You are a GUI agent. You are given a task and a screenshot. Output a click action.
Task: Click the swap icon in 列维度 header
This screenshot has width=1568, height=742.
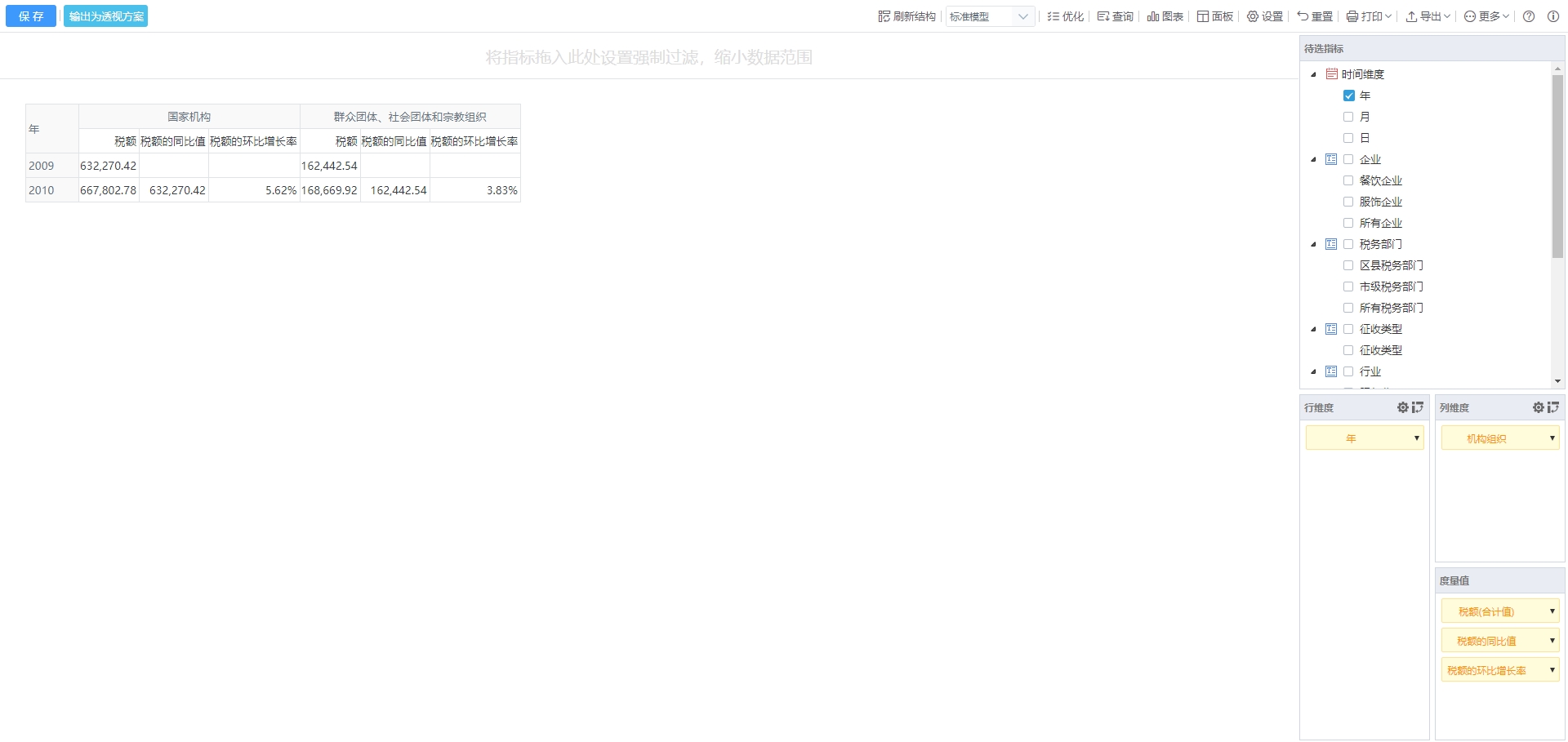click(x=1552, y=407)
